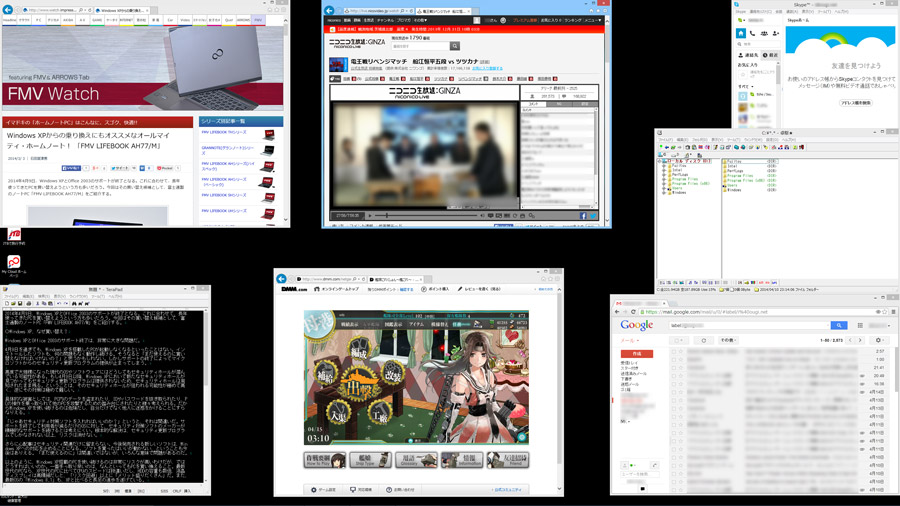
Task: Open the ファイル menu in TeraPad
Action: pos(12,297)
